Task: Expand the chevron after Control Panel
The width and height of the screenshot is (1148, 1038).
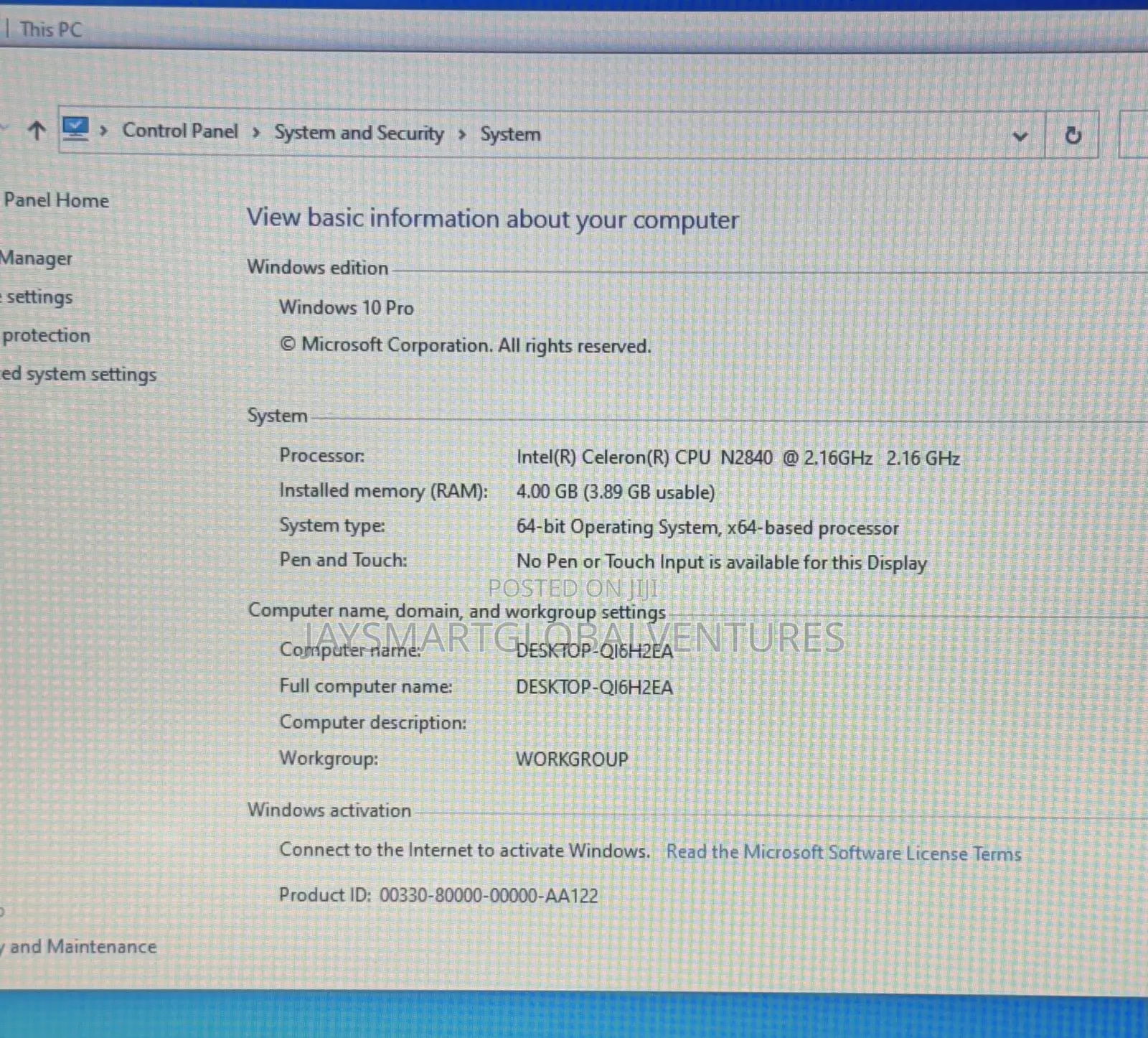Action: [x=255, y=132]
